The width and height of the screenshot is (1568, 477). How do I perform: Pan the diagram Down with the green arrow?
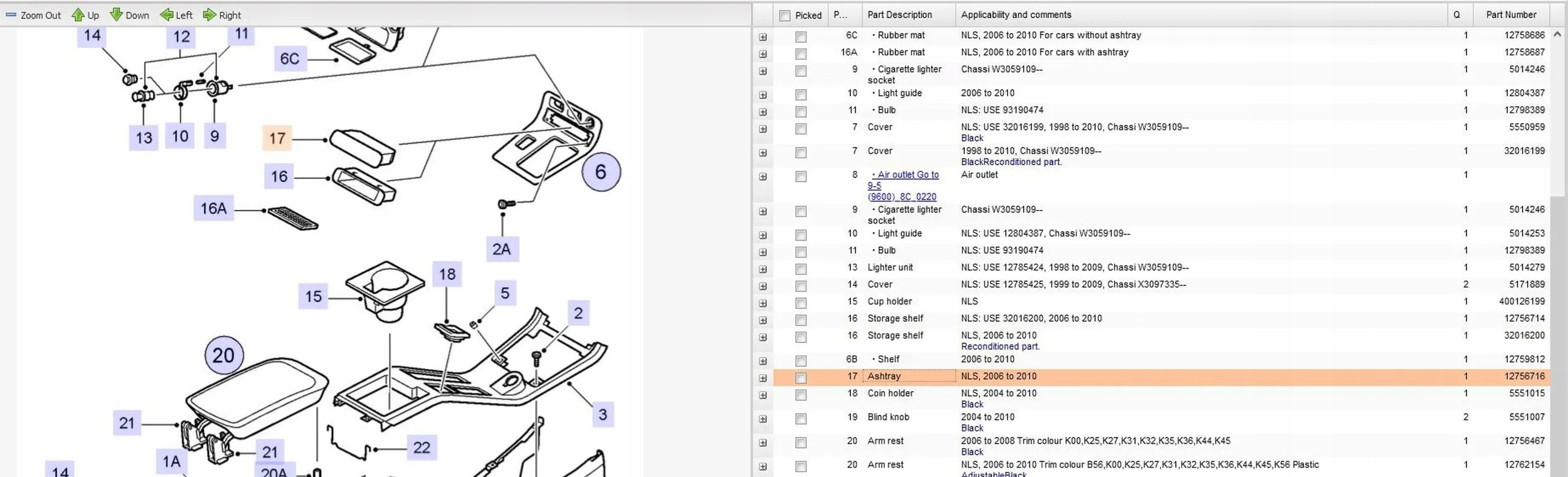coord(129,15)
